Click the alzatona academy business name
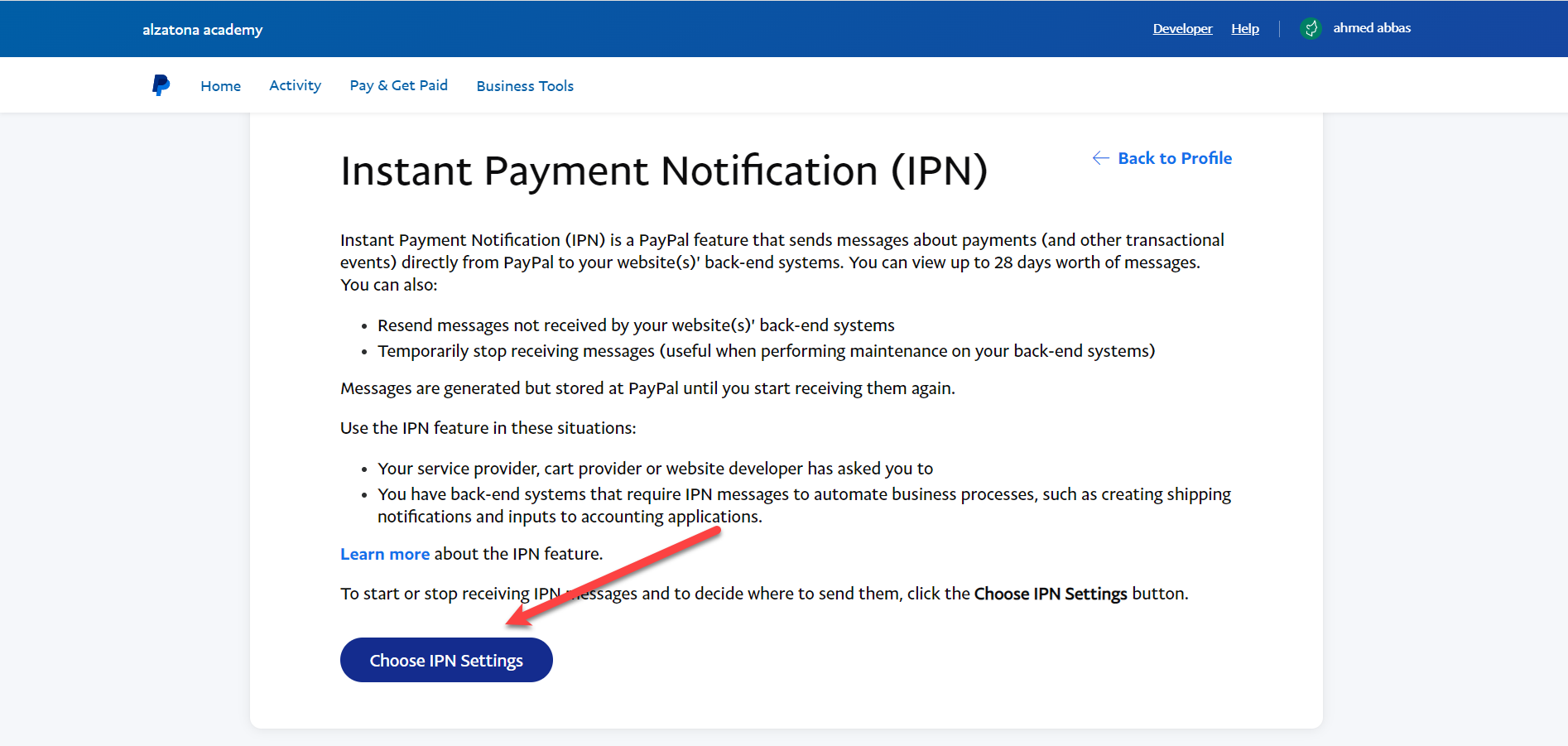This screenshot has width=1568, height=746. click(x=203, y=30)
